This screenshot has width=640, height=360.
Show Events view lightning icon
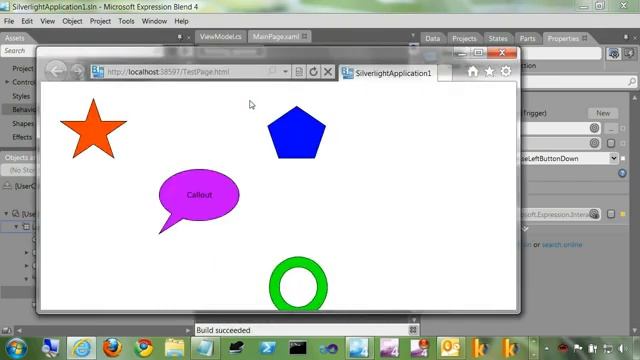[629, 53]
